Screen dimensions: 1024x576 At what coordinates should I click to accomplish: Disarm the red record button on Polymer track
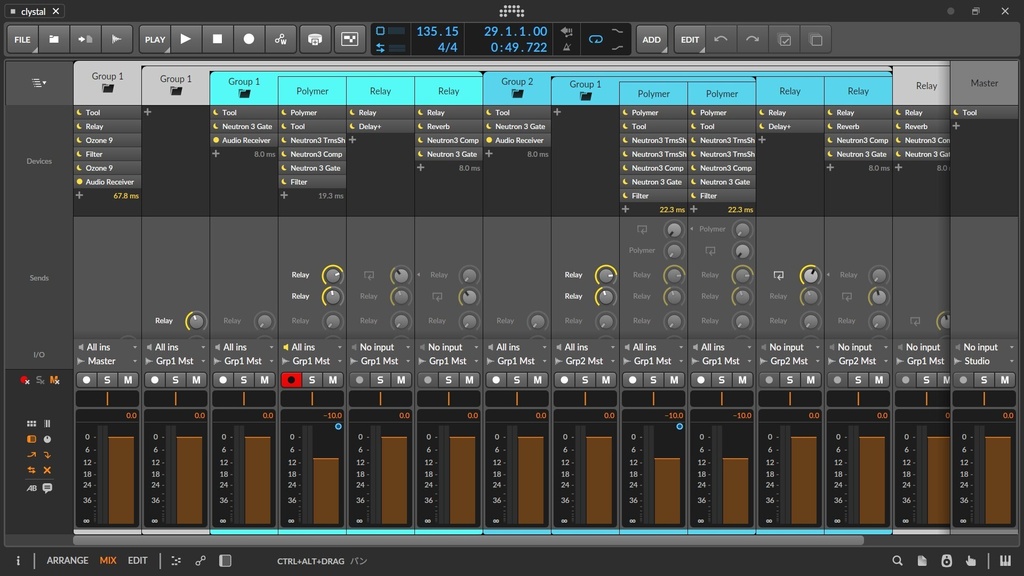click(x=291, y=379)
